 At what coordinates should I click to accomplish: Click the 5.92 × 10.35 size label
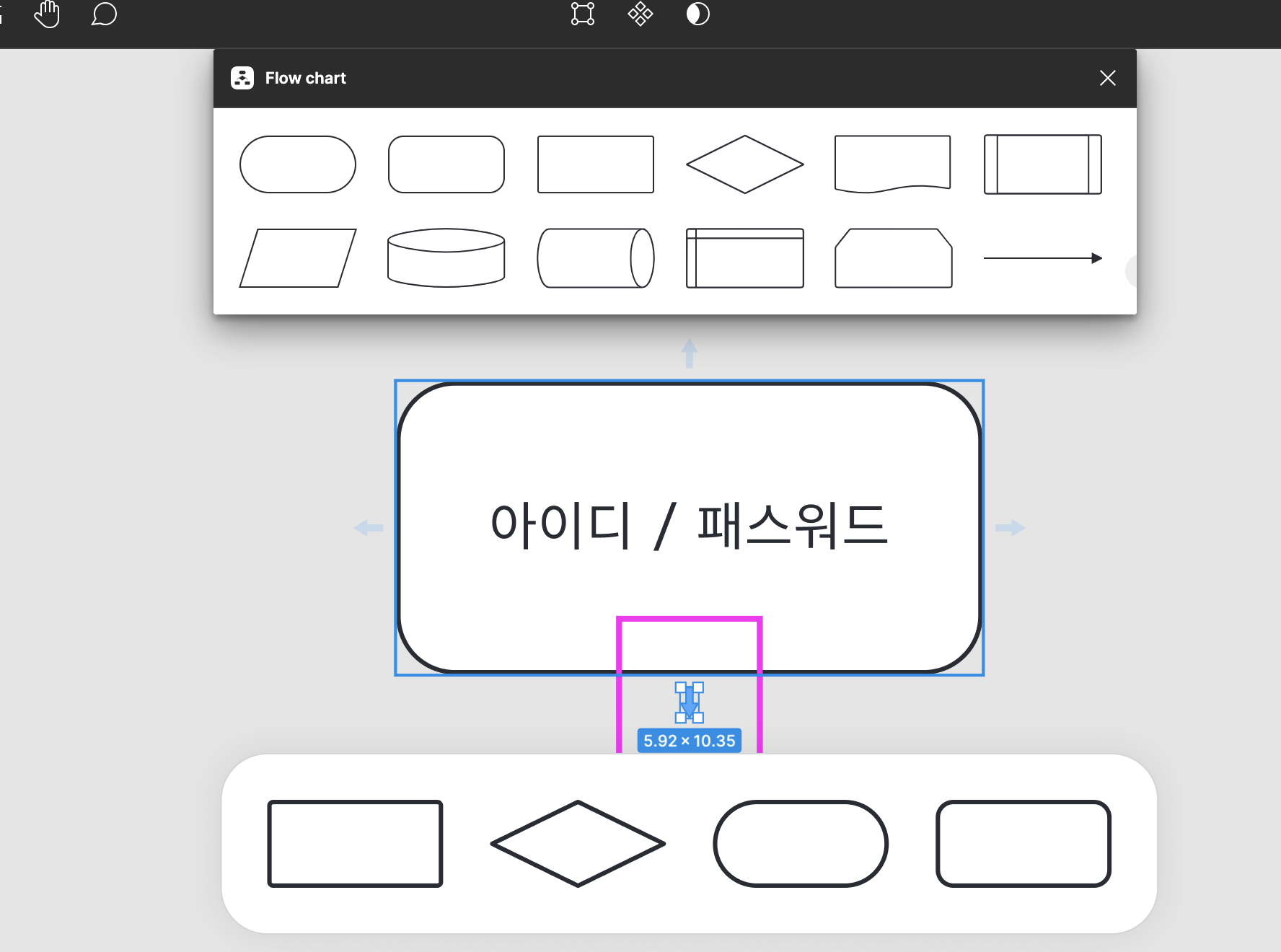coord(690,741)
